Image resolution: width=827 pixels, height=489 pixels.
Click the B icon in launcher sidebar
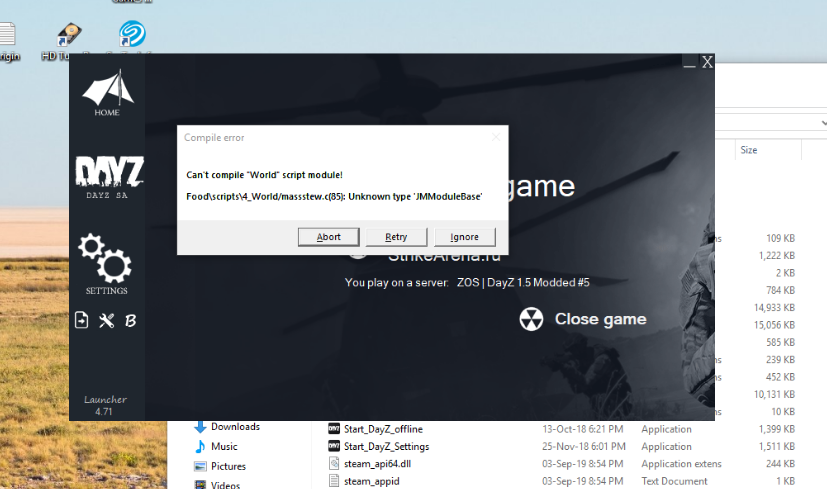(130, 320)
